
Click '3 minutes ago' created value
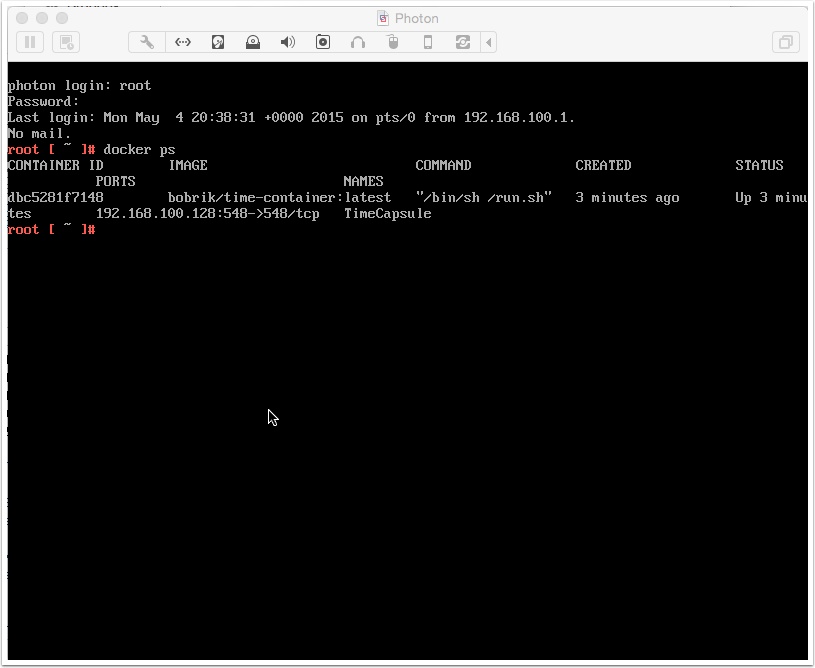pos(627,198)
